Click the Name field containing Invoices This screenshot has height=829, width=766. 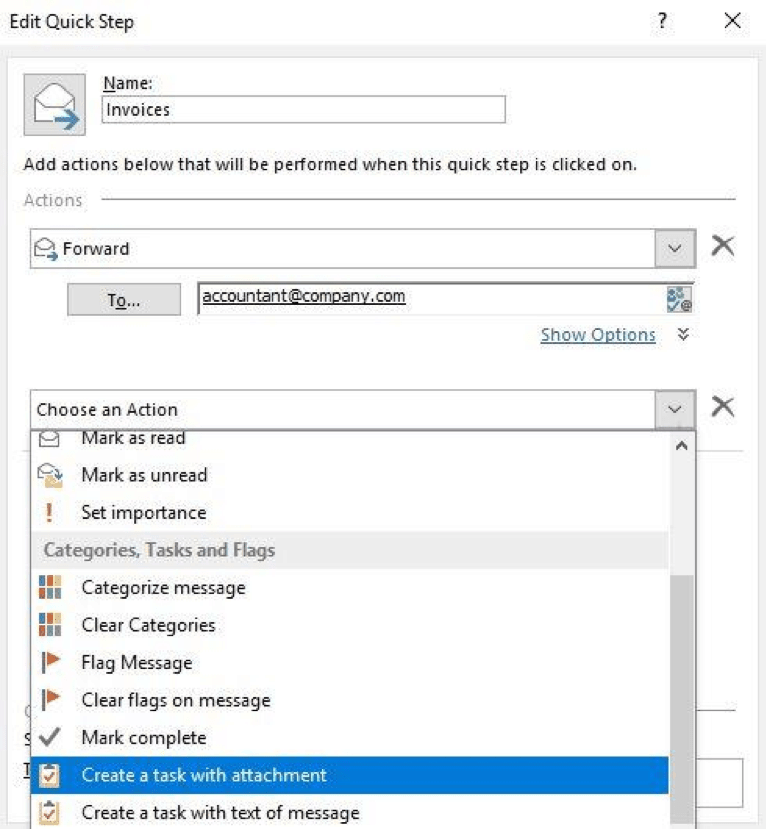tap(303, 110)
